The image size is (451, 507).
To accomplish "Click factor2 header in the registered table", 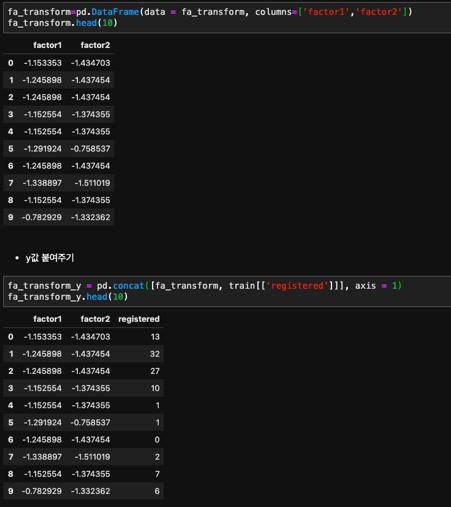I will 95,319.
